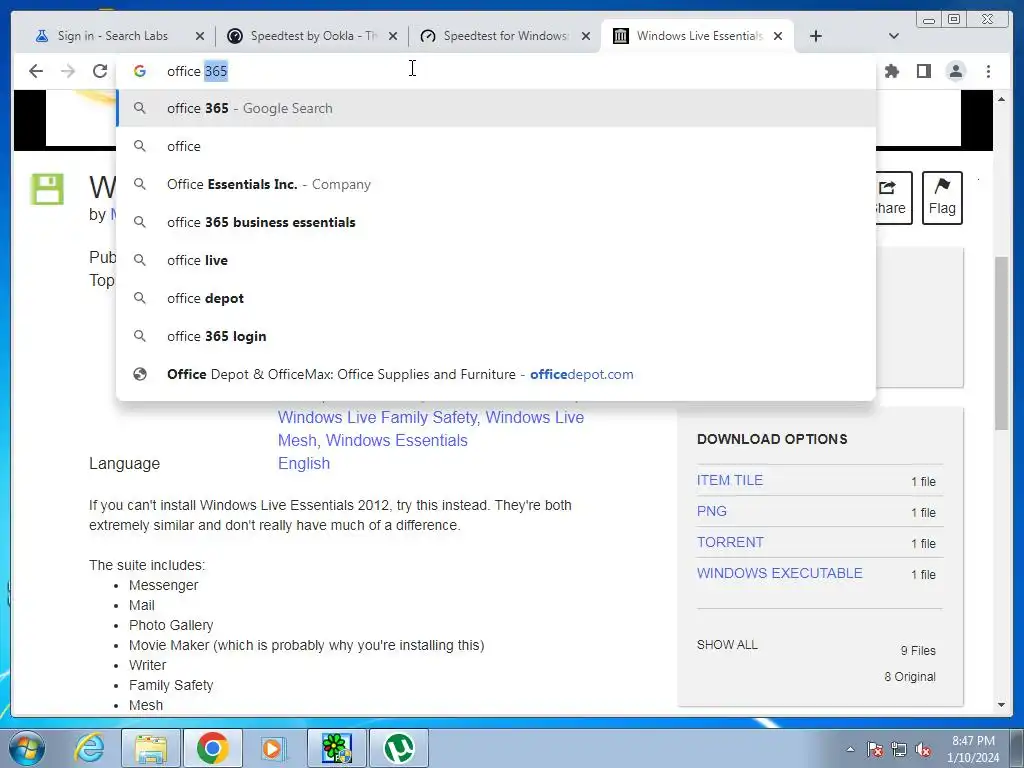Screen dimensions: 1024x768
Task: Open Windows Live Family Safety topic link
Action: [378, 417]
